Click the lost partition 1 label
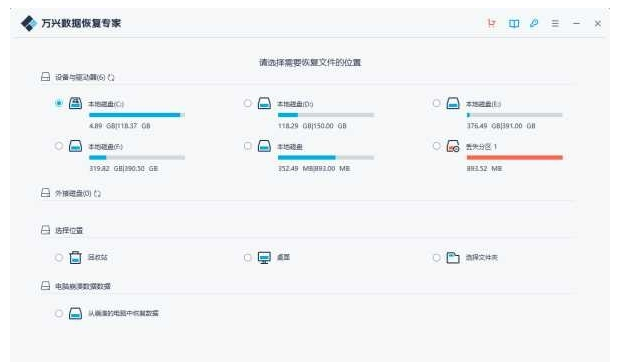Screen dimensions: 622x362 click(481, 147)
